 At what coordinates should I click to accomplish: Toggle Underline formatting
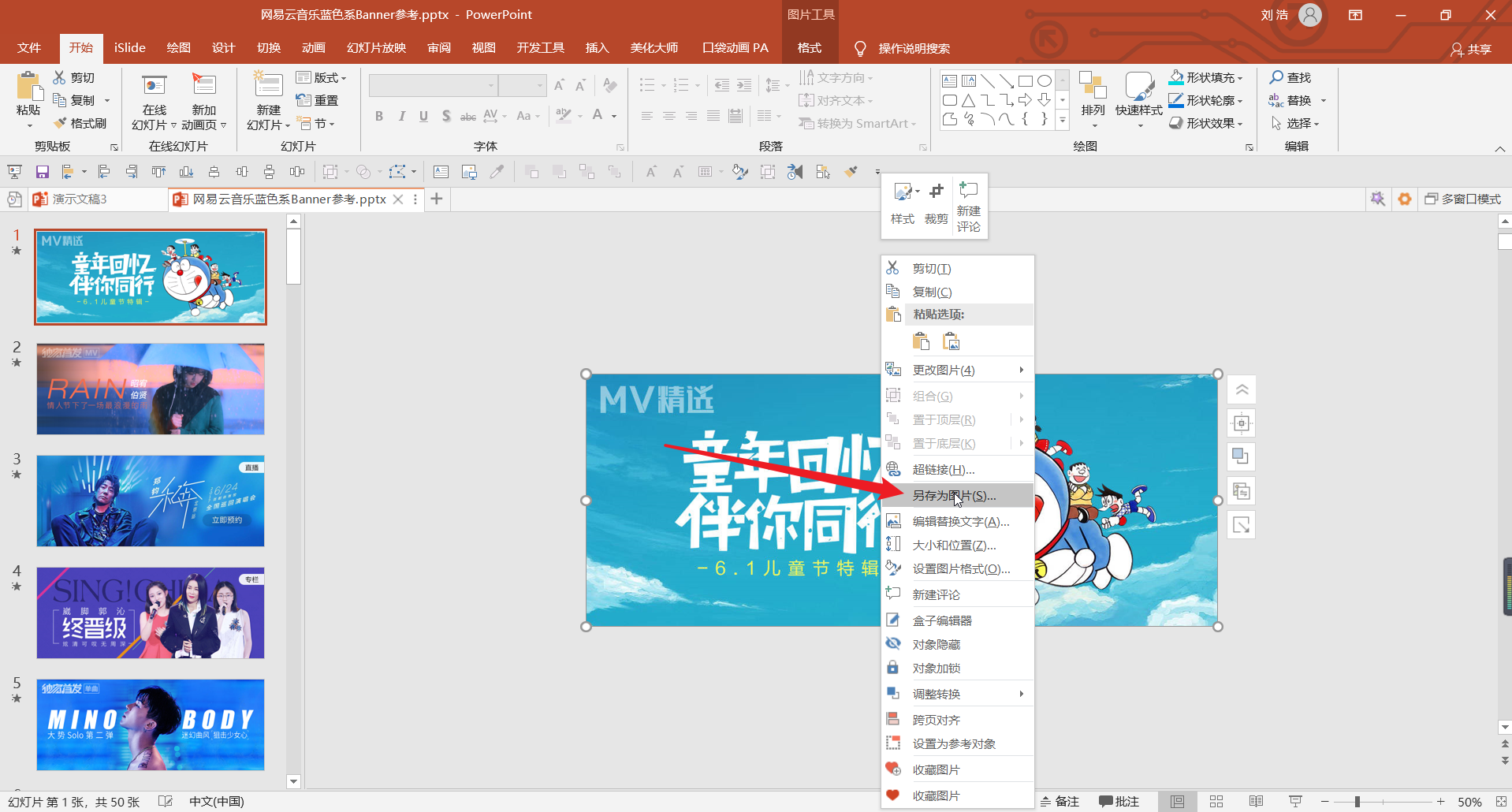(423, 116)
